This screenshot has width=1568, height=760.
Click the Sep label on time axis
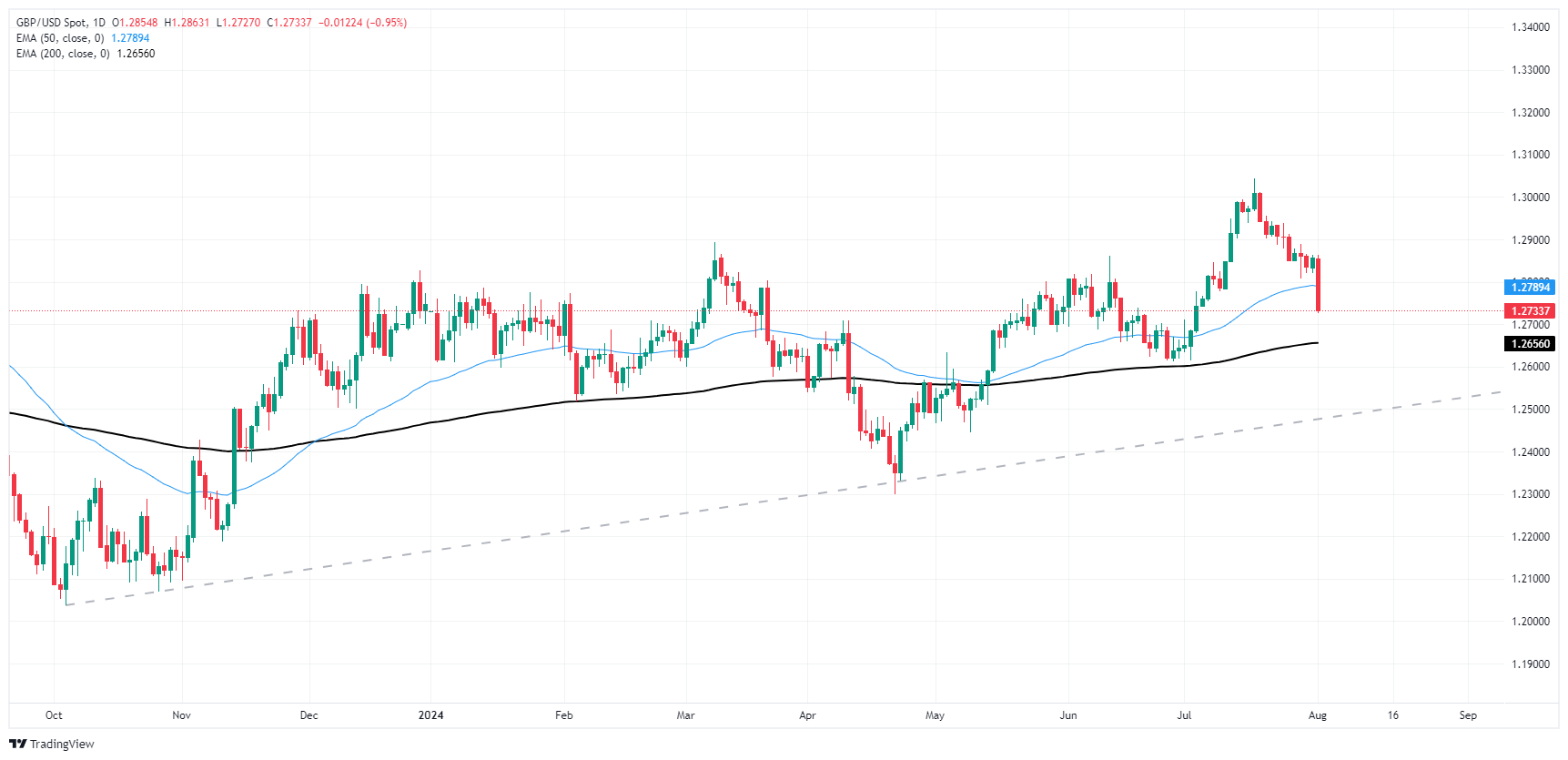click(x=1468, y=715)
